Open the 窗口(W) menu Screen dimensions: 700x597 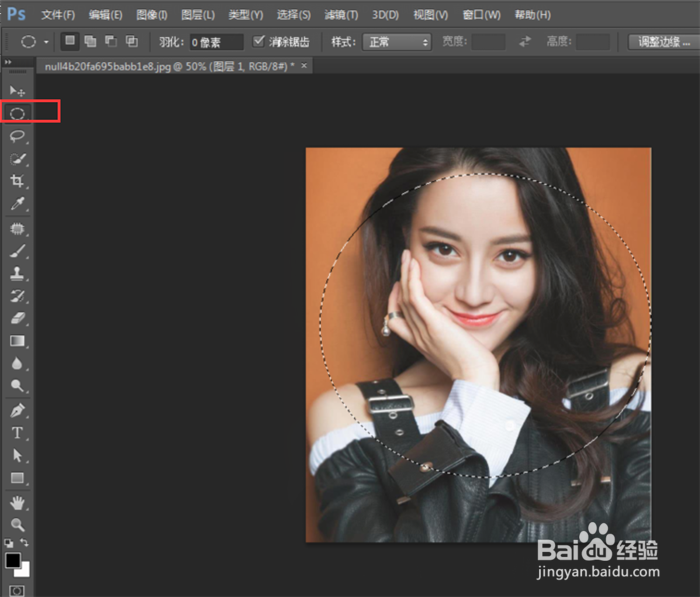coord(481,15)
